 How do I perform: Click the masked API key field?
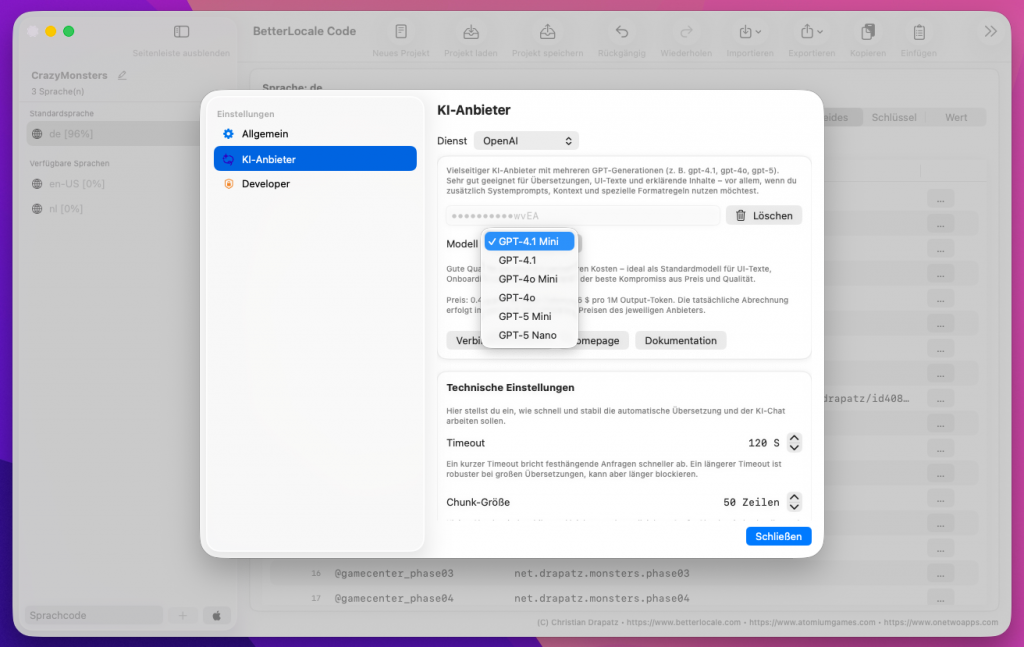[582, 215]
